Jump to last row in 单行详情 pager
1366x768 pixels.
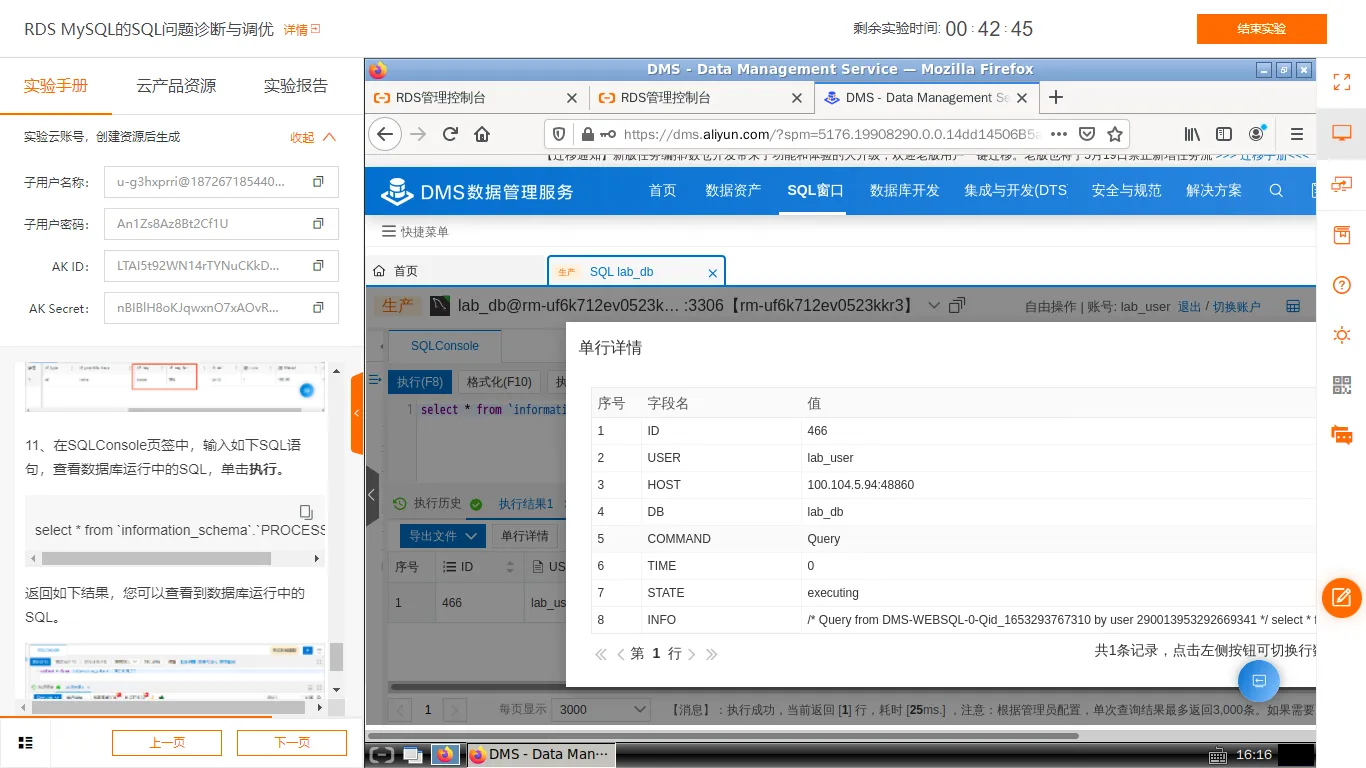[x=712, y=654]
